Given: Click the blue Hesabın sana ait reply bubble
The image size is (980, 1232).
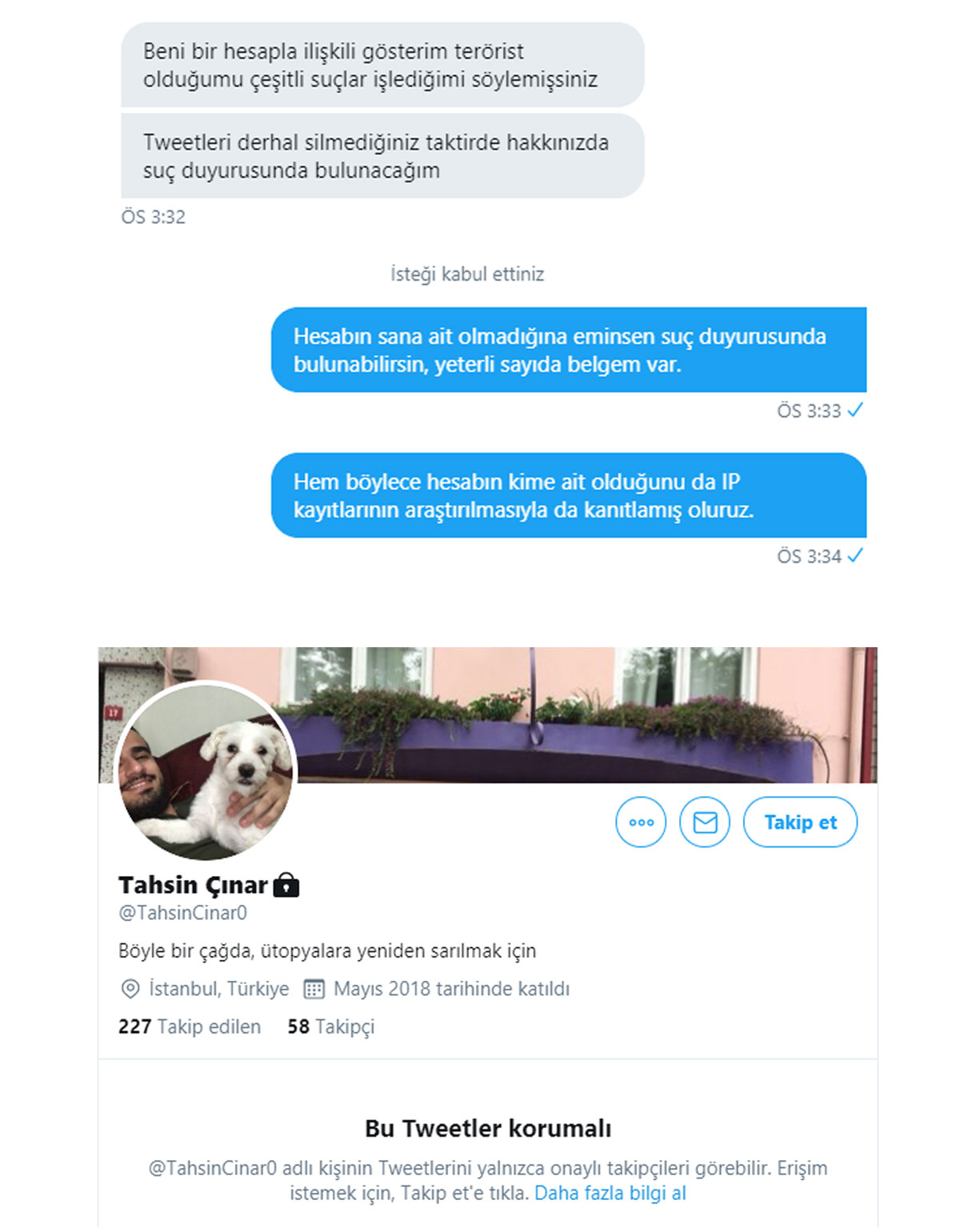Looking at the screenshot, I should pos(569,350).
